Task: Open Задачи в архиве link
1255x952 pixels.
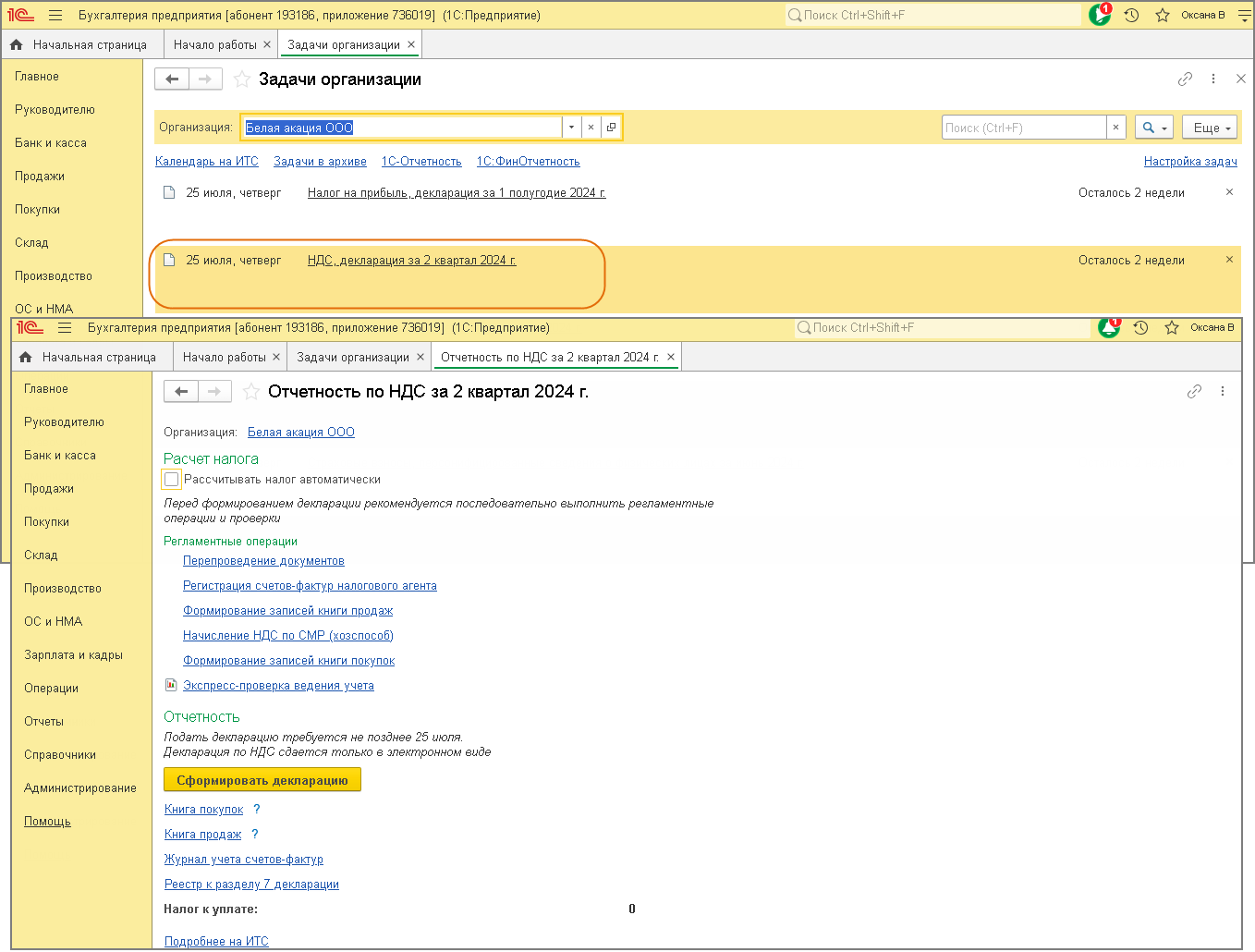Action: (320, 162)
